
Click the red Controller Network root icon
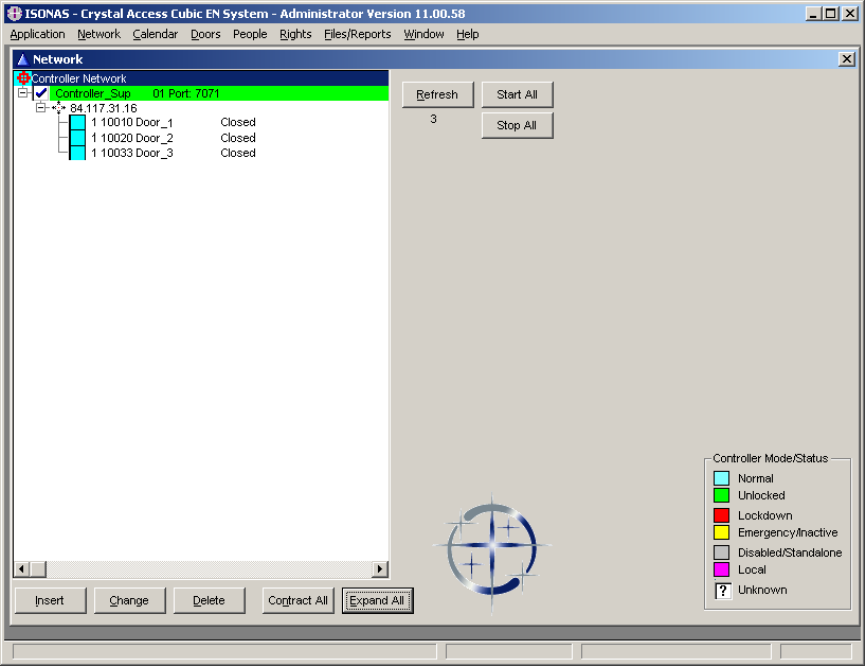23,78
